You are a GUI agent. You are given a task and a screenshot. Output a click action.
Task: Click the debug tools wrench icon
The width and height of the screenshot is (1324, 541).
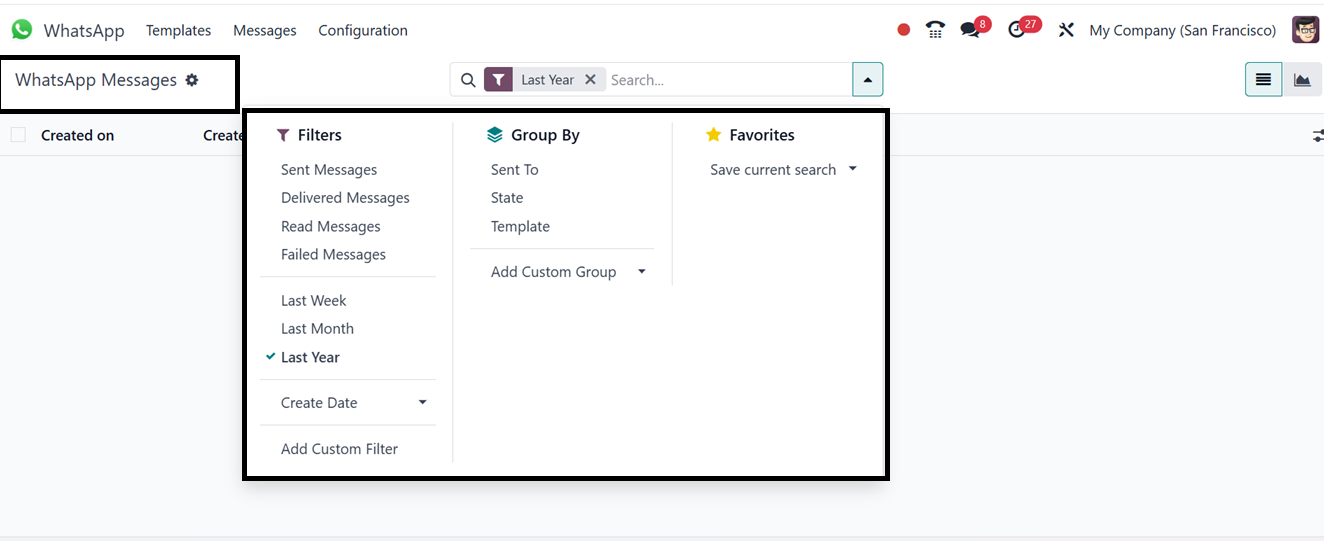[1066, 30]
